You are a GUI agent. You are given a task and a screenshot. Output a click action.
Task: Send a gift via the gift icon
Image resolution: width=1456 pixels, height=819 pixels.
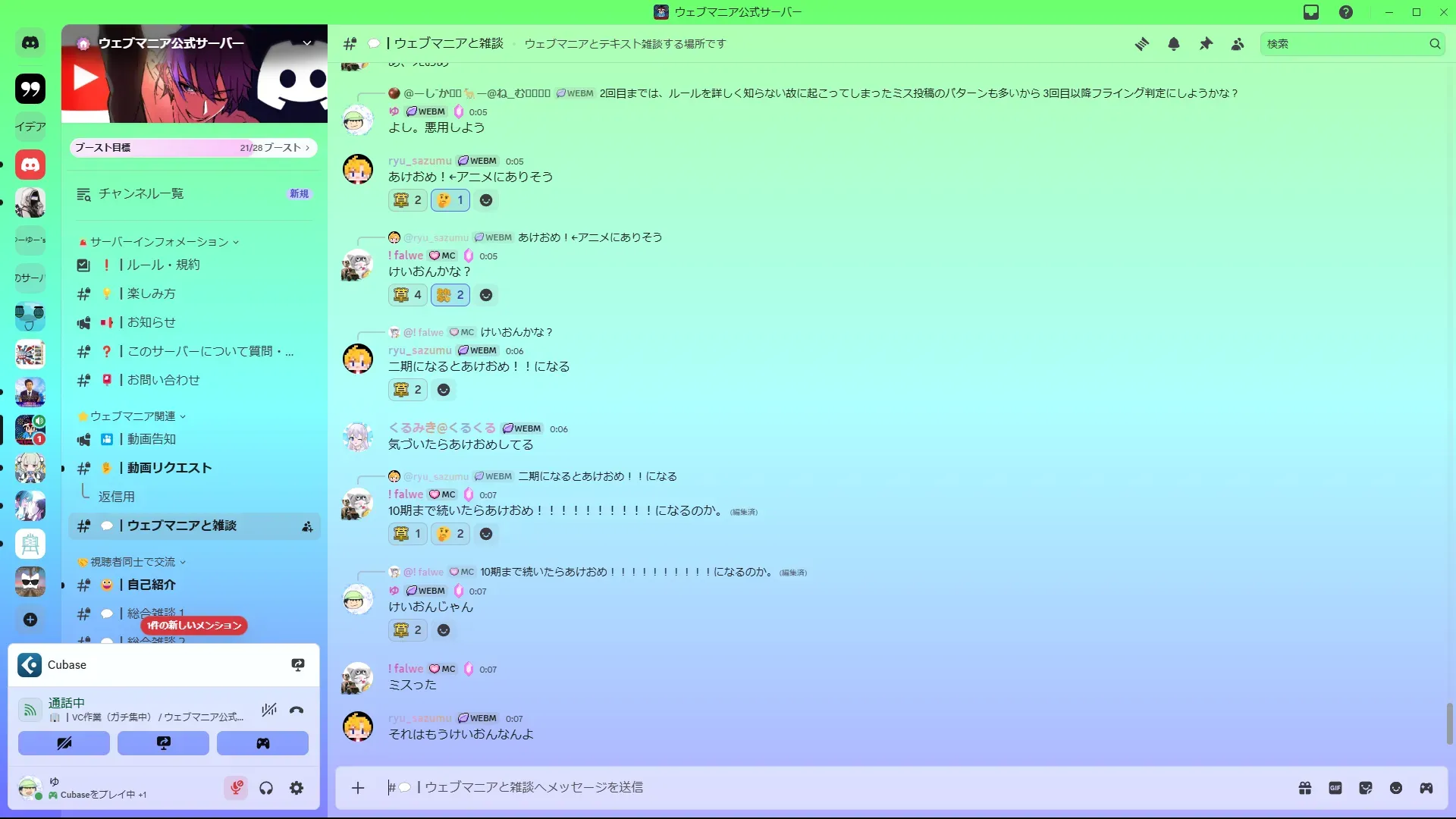click(1305, 788)
